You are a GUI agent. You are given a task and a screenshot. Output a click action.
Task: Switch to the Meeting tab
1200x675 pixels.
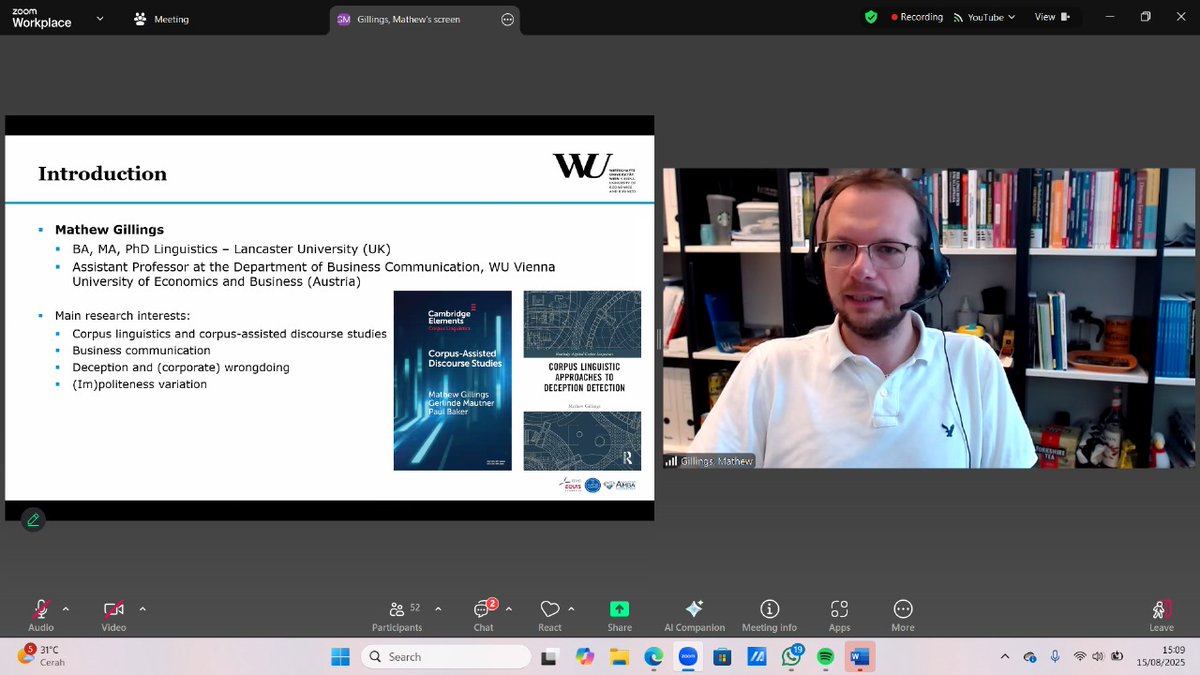click(x=164, y=19)
